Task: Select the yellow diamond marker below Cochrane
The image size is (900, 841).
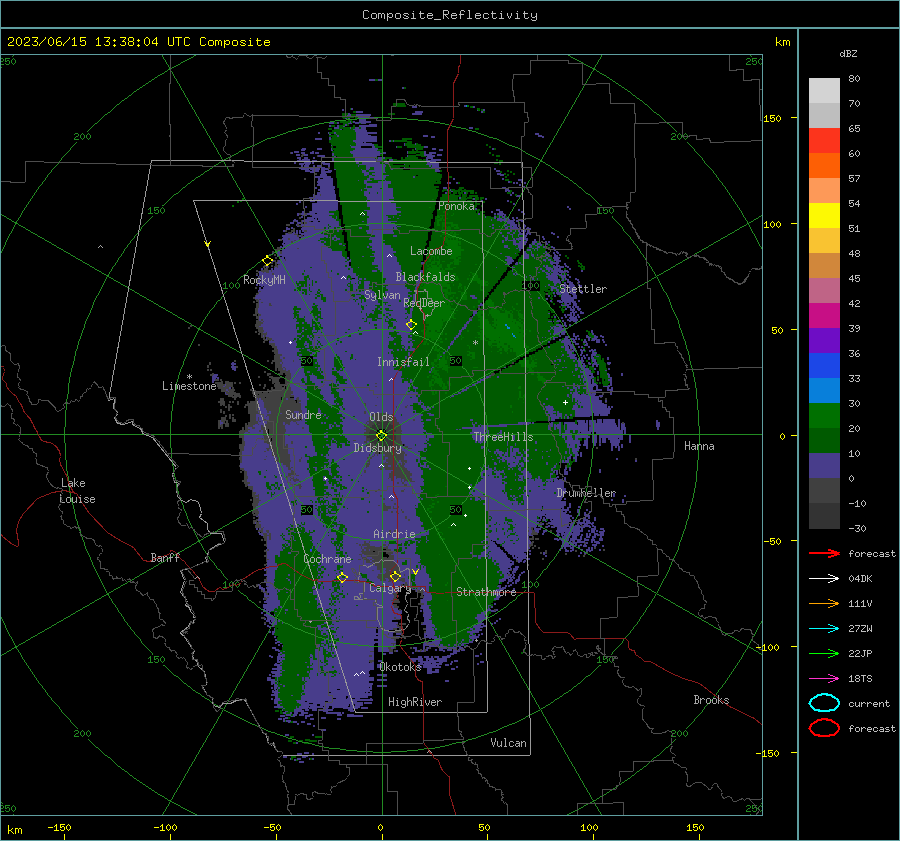Action: tap(342, 577)
